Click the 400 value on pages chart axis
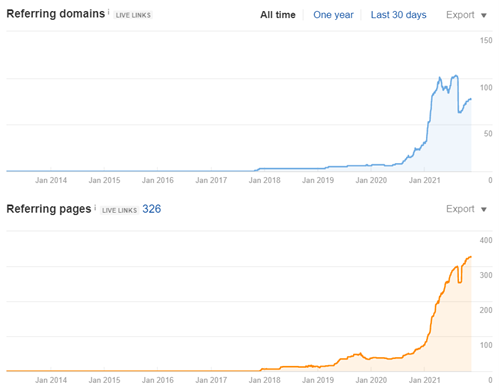The width and height of the screenshot is (499, 391). [486, 240]
